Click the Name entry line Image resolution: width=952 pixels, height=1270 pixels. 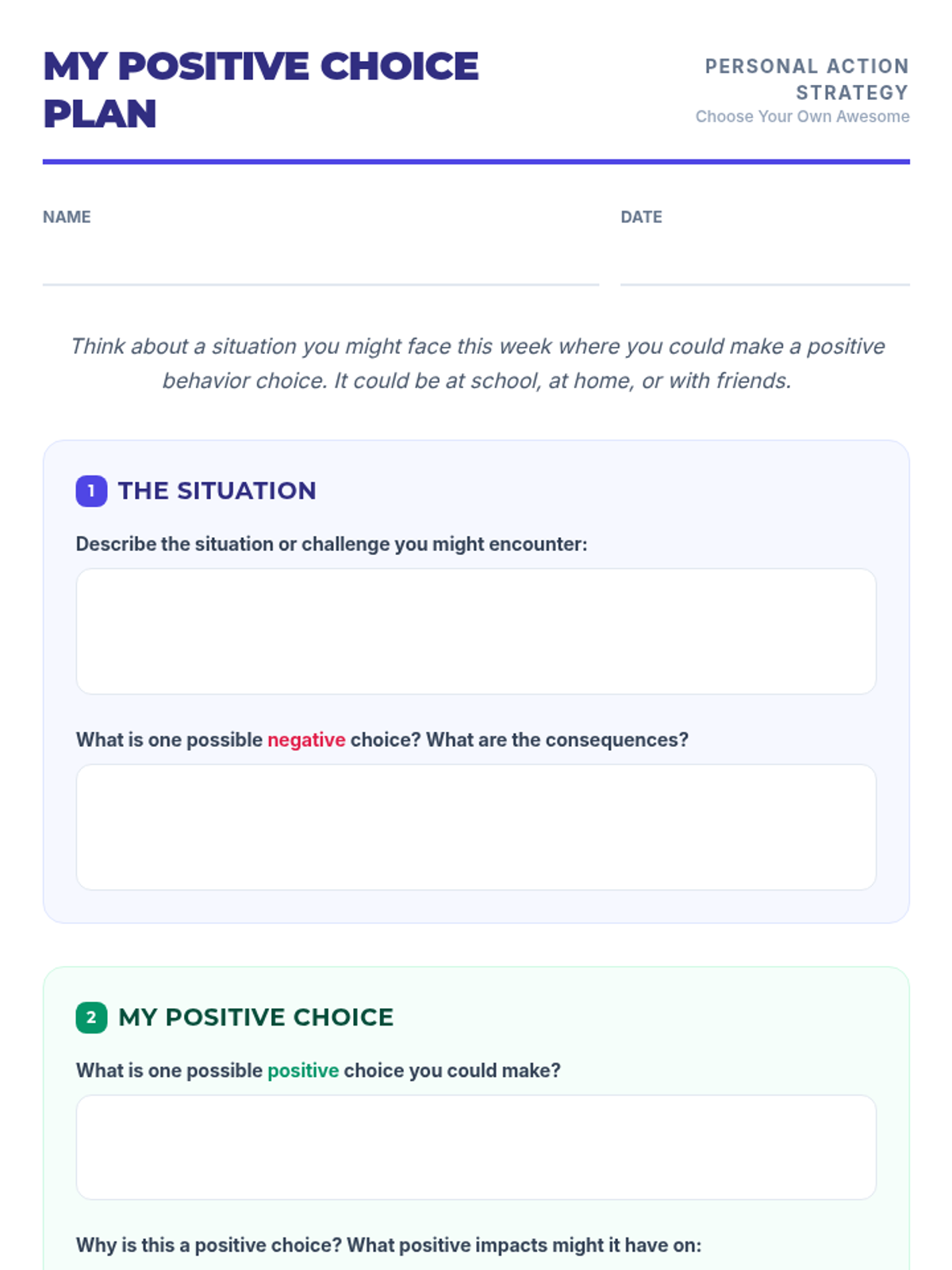point(321,268)
